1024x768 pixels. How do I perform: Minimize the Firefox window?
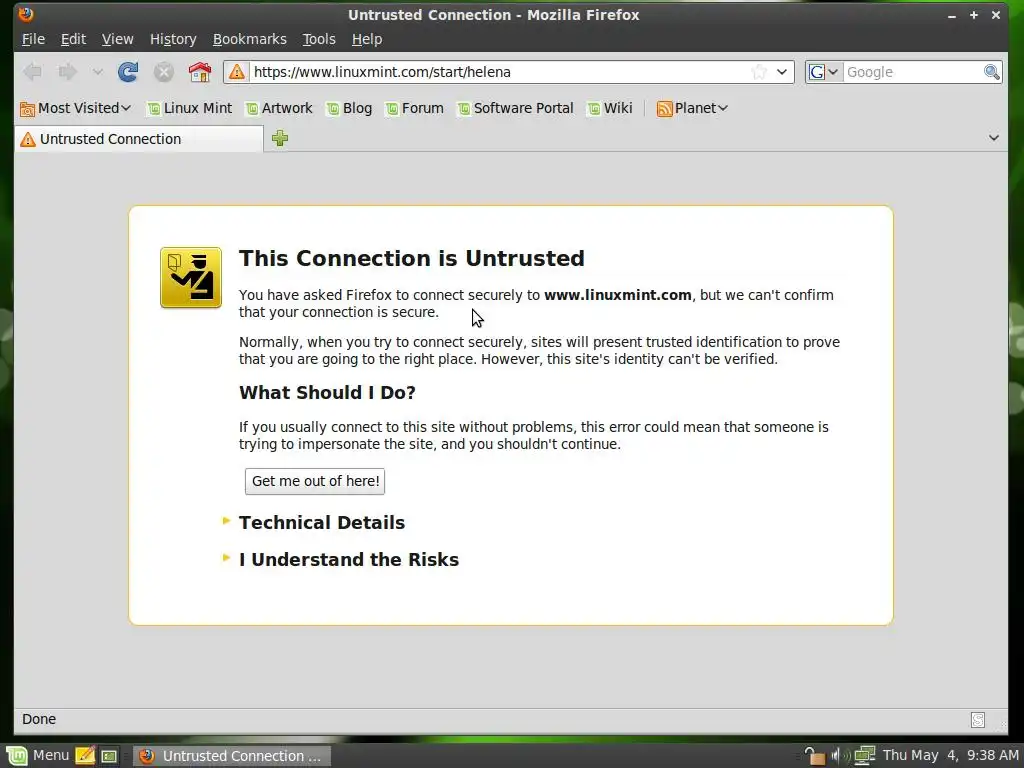952,15
